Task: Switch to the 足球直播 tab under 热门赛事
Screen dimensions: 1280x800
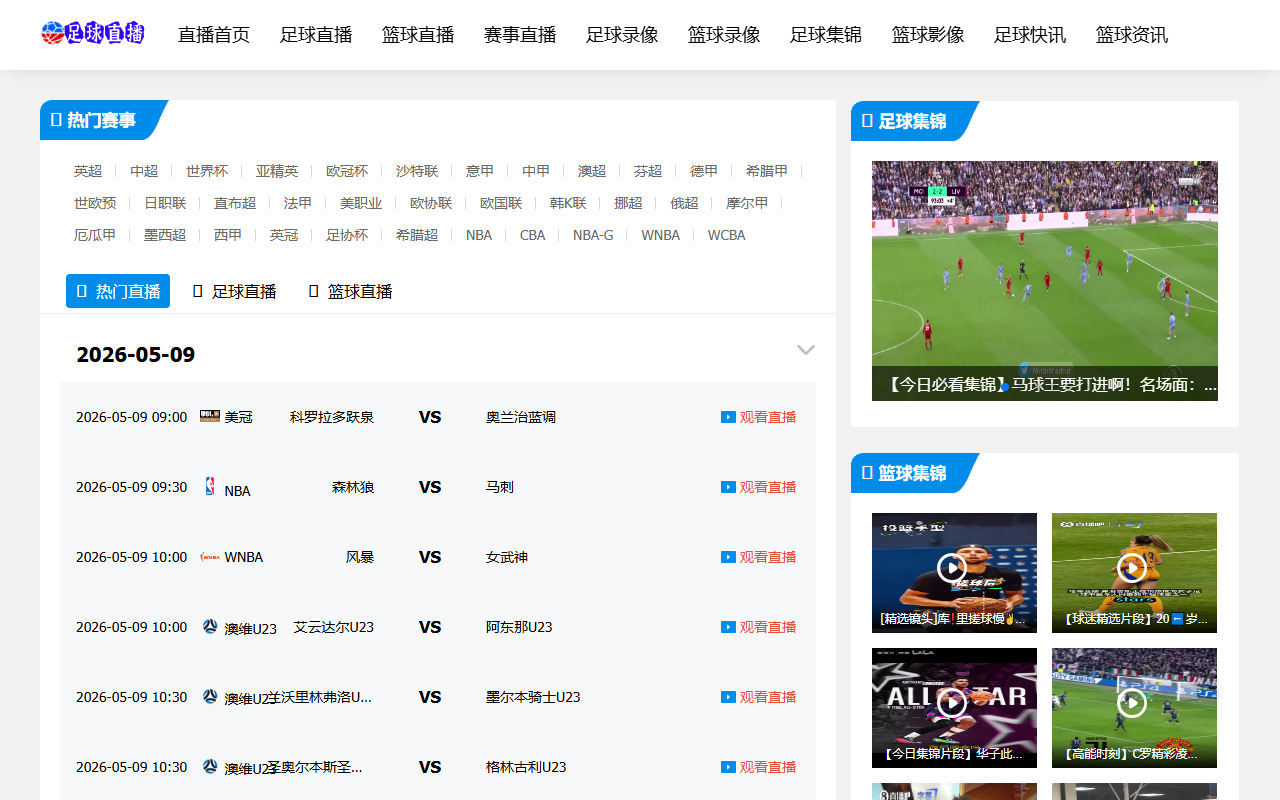Action: 234,291
